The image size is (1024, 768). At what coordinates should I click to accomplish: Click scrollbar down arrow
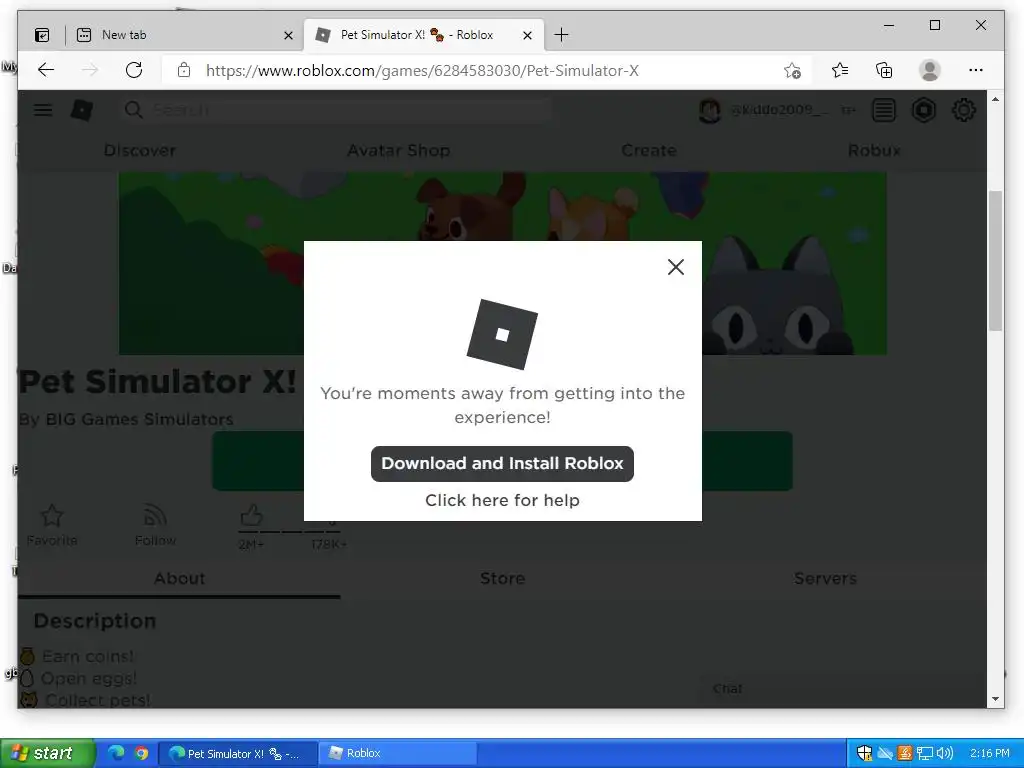click(x=995, y=699)
